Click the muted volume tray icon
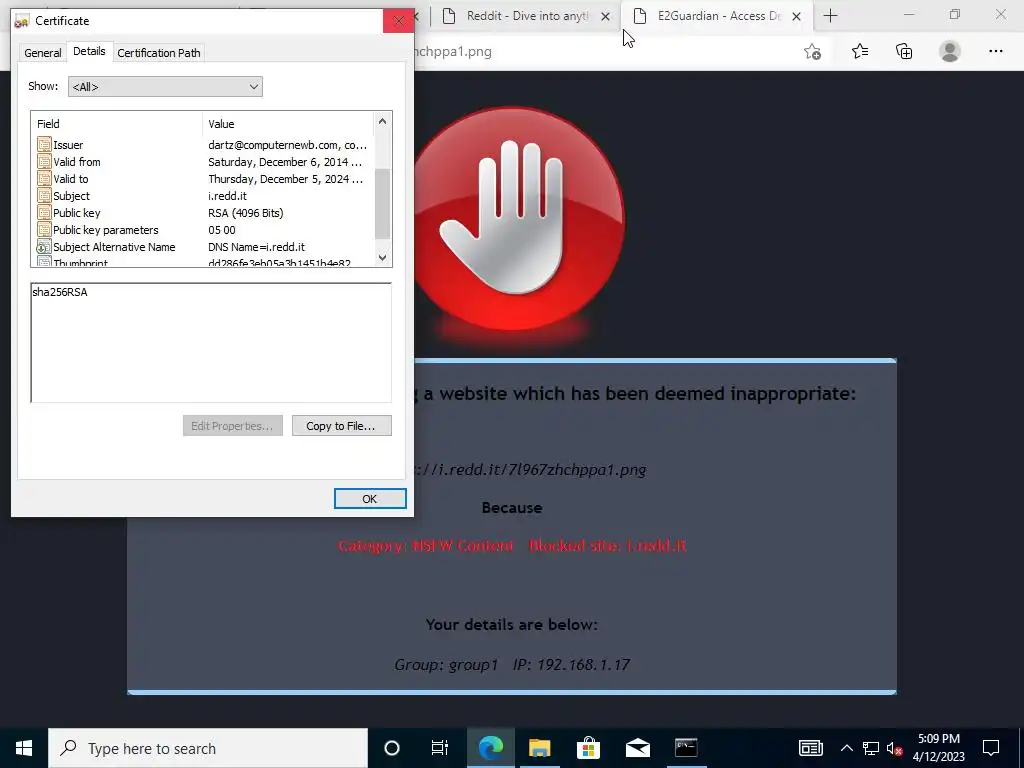Image resolution: width=1024 pixels, height=768 pixels. (894, 748)
